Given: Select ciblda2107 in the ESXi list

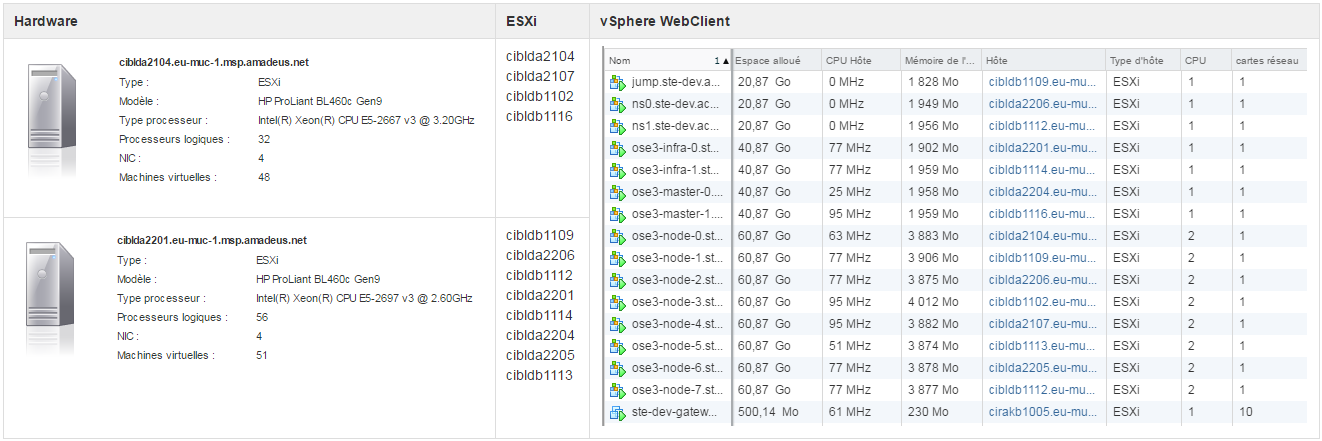Looking at the screenshot, I should (540, 76).
